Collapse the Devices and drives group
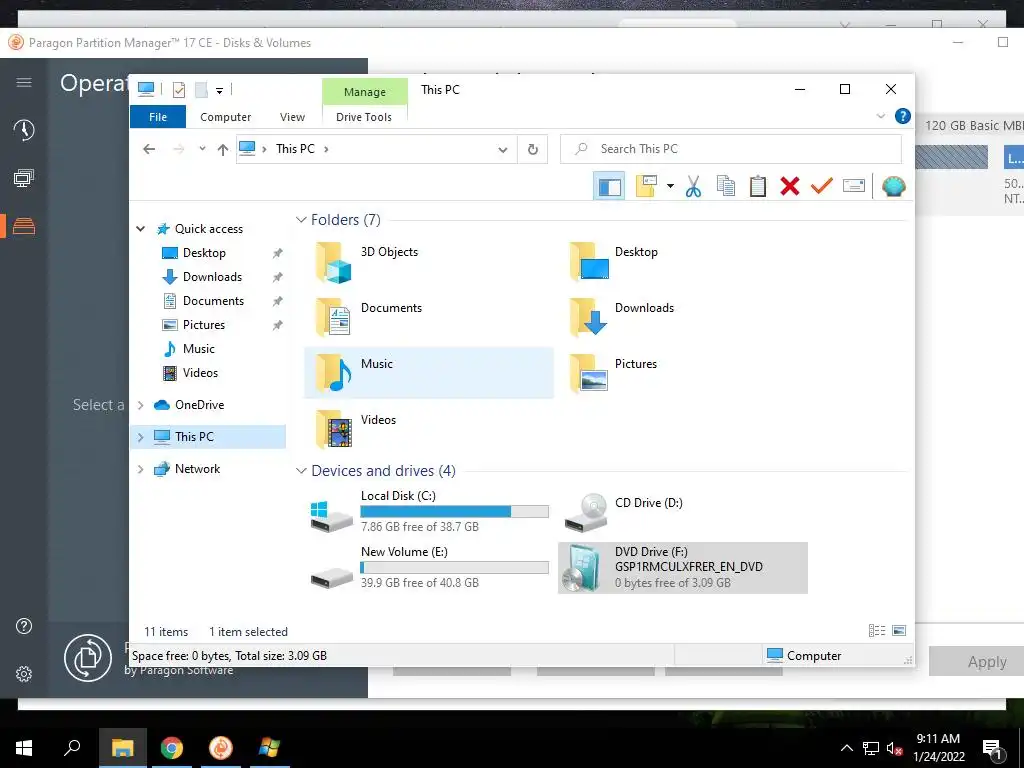This screenshot has height=768, width=1024. 301,471
